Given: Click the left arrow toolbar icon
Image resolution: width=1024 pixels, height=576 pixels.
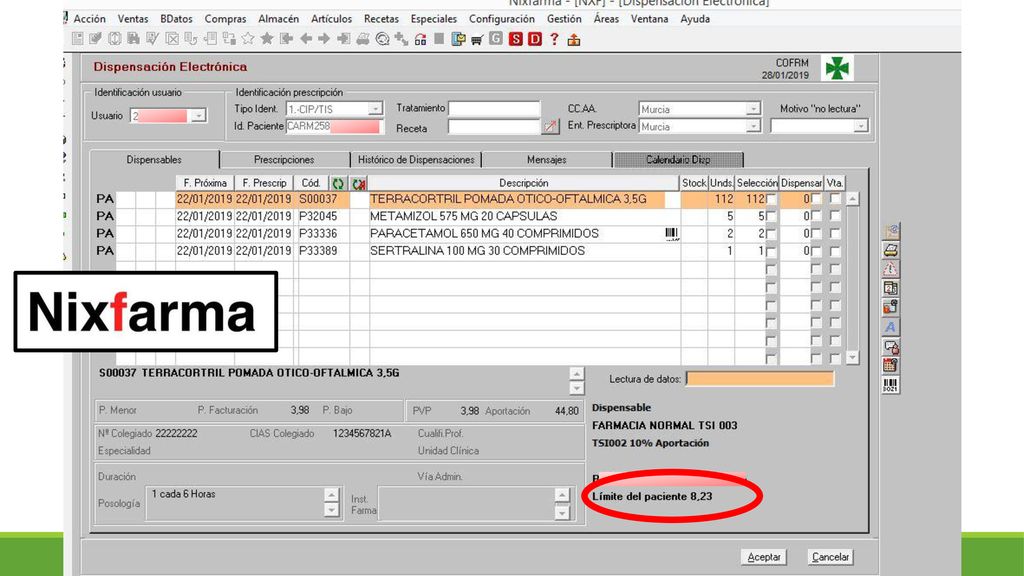Looking at the screenshot, I should [306, 39].
